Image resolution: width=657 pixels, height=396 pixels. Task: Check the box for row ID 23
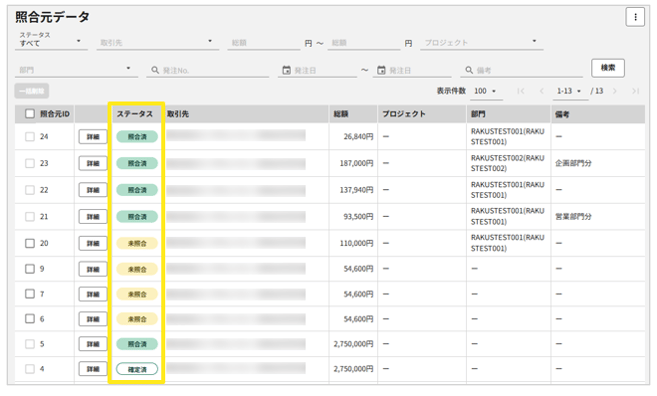point(30,163)
